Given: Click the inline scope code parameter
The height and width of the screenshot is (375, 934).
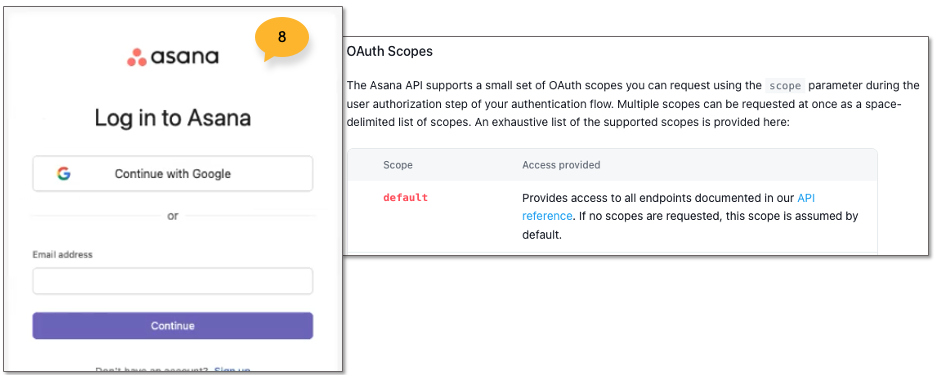Looking at the screenshot, I should pos(785,86).
